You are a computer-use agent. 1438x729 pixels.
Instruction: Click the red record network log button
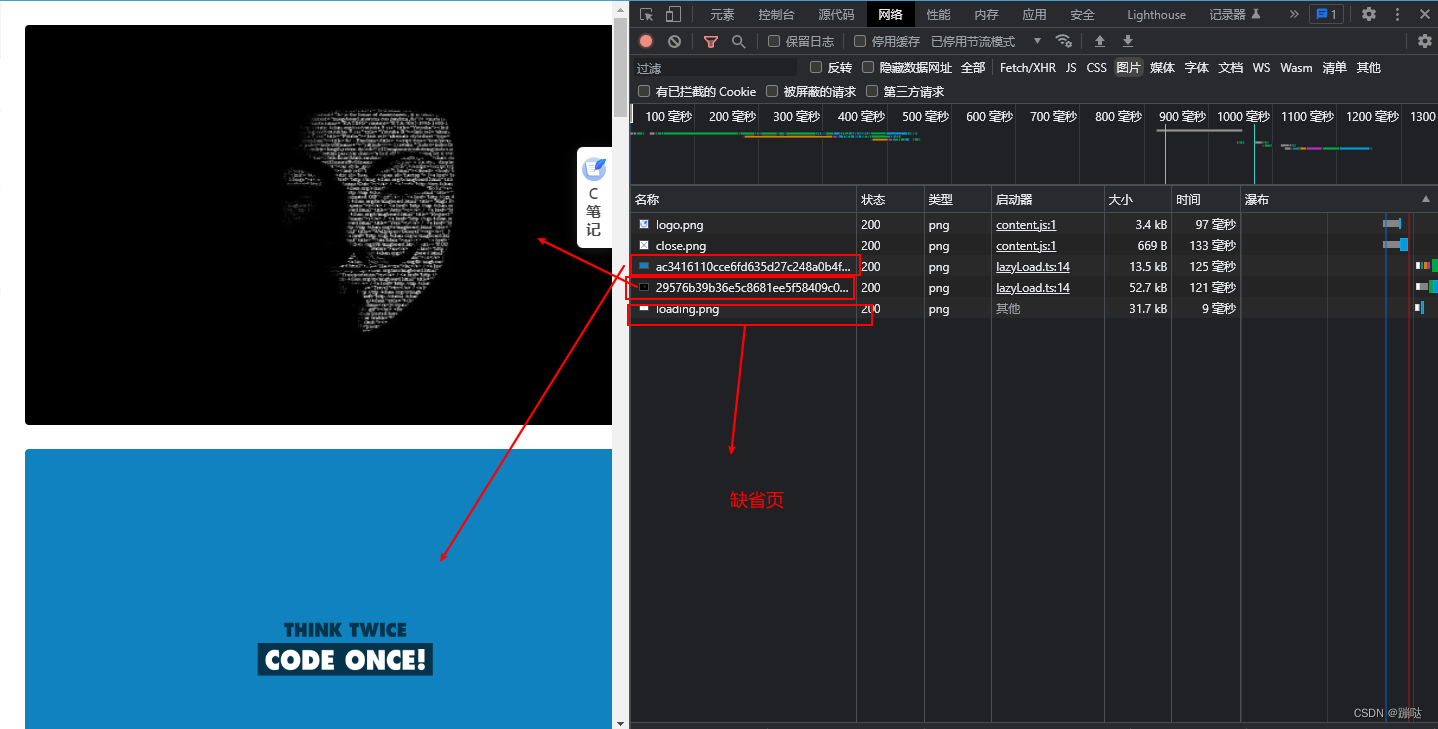tap(646, 41)
